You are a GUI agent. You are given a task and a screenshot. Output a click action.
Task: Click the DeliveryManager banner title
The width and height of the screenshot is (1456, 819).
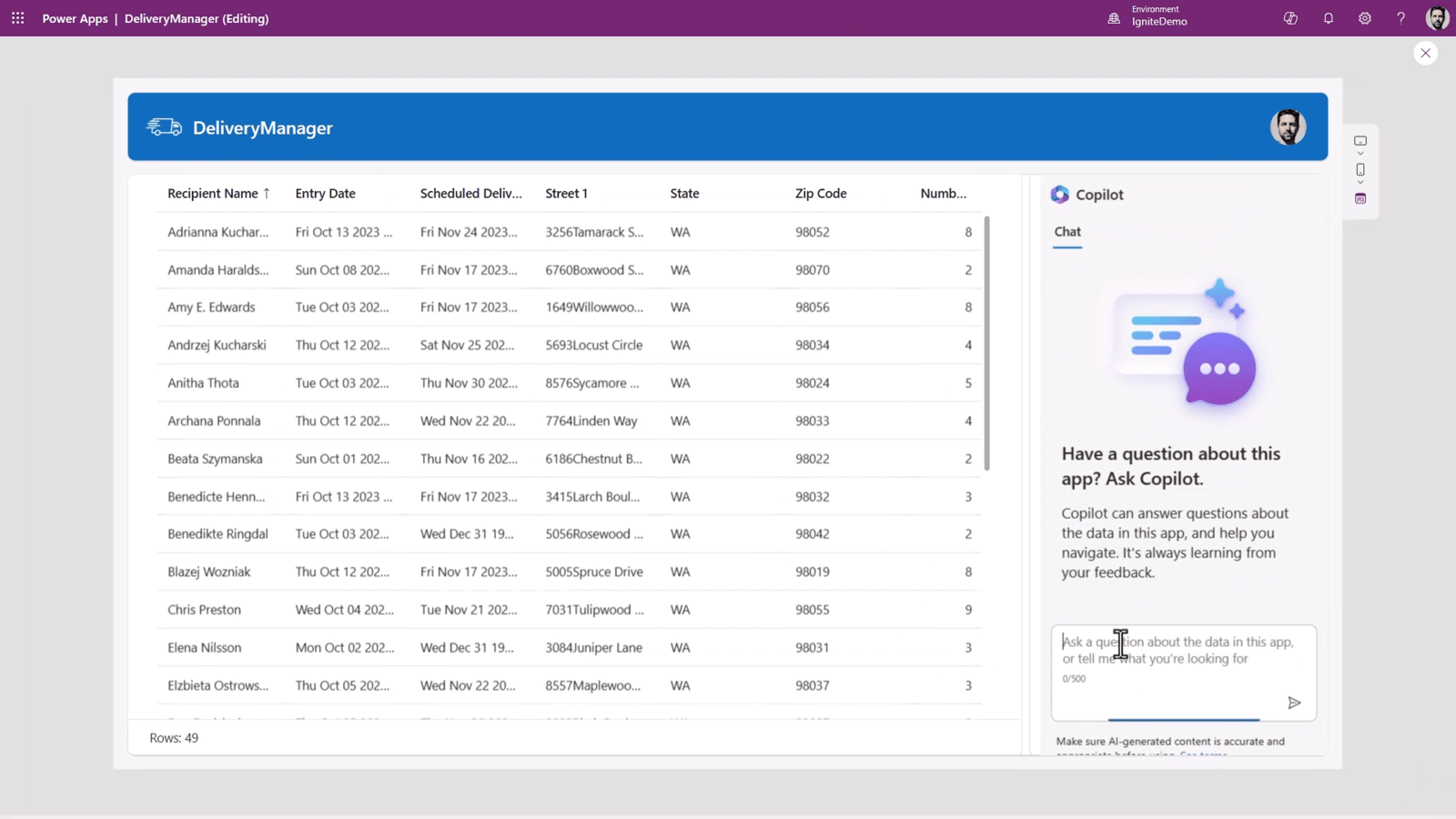[x=263, y=128]
